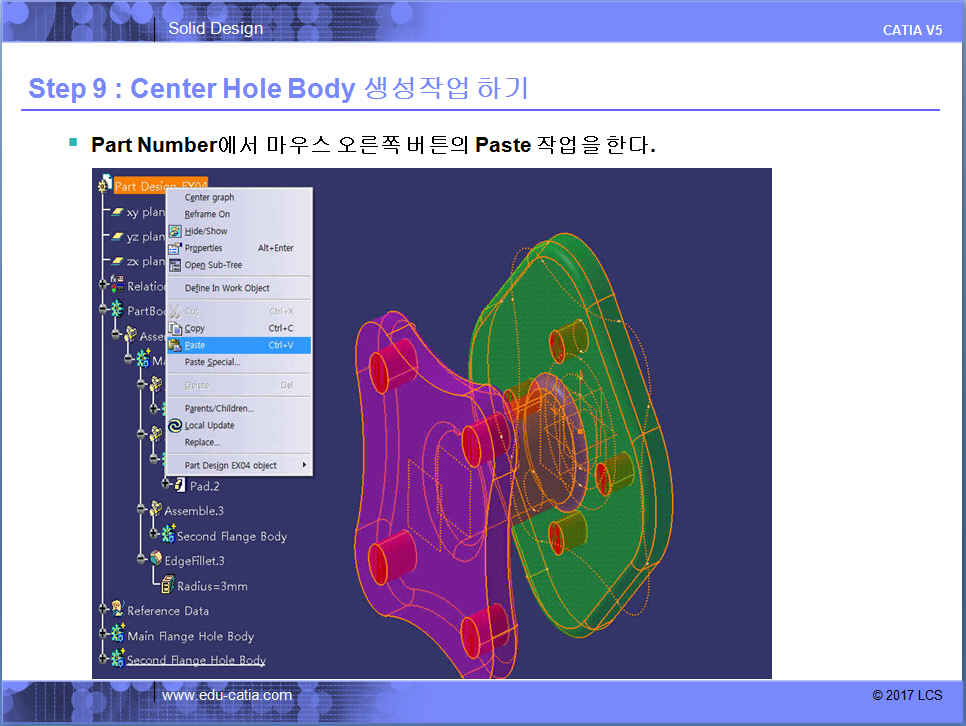Image resolution: width=966 pixels, height=726 pixels.
Task: Click the Local Update spiral icon
Action: (175, 425)
